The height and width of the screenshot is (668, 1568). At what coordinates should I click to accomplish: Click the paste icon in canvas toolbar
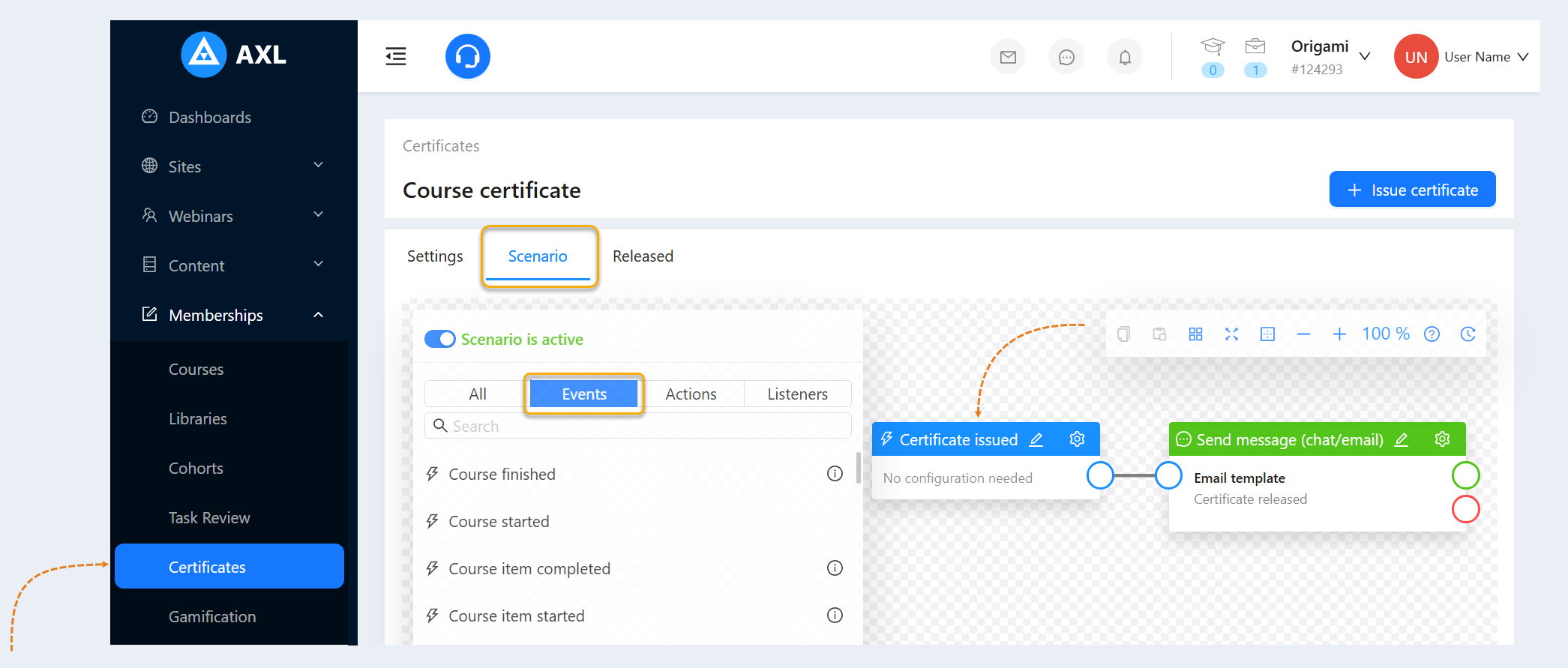click(1159, 334)
